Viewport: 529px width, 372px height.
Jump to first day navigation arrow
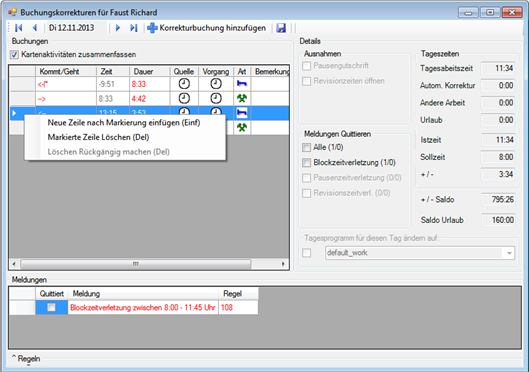pos(19,28)
